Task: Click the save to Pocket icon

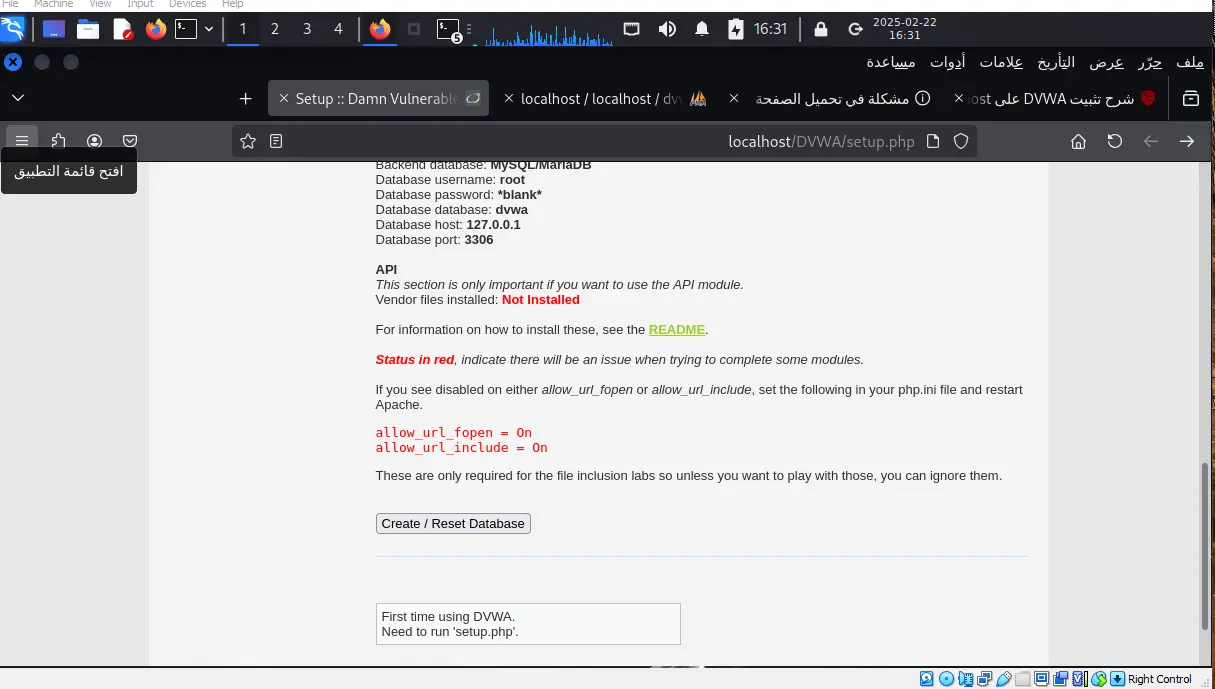Action: (x=130, y=141)
